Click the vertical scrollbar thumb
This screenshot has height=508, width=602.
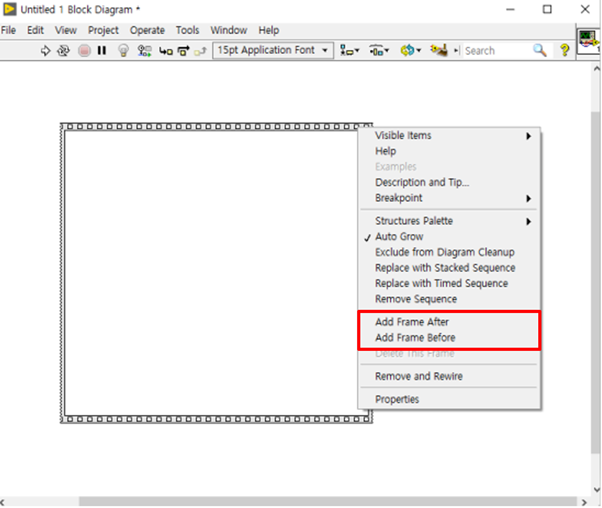(596, 283)
